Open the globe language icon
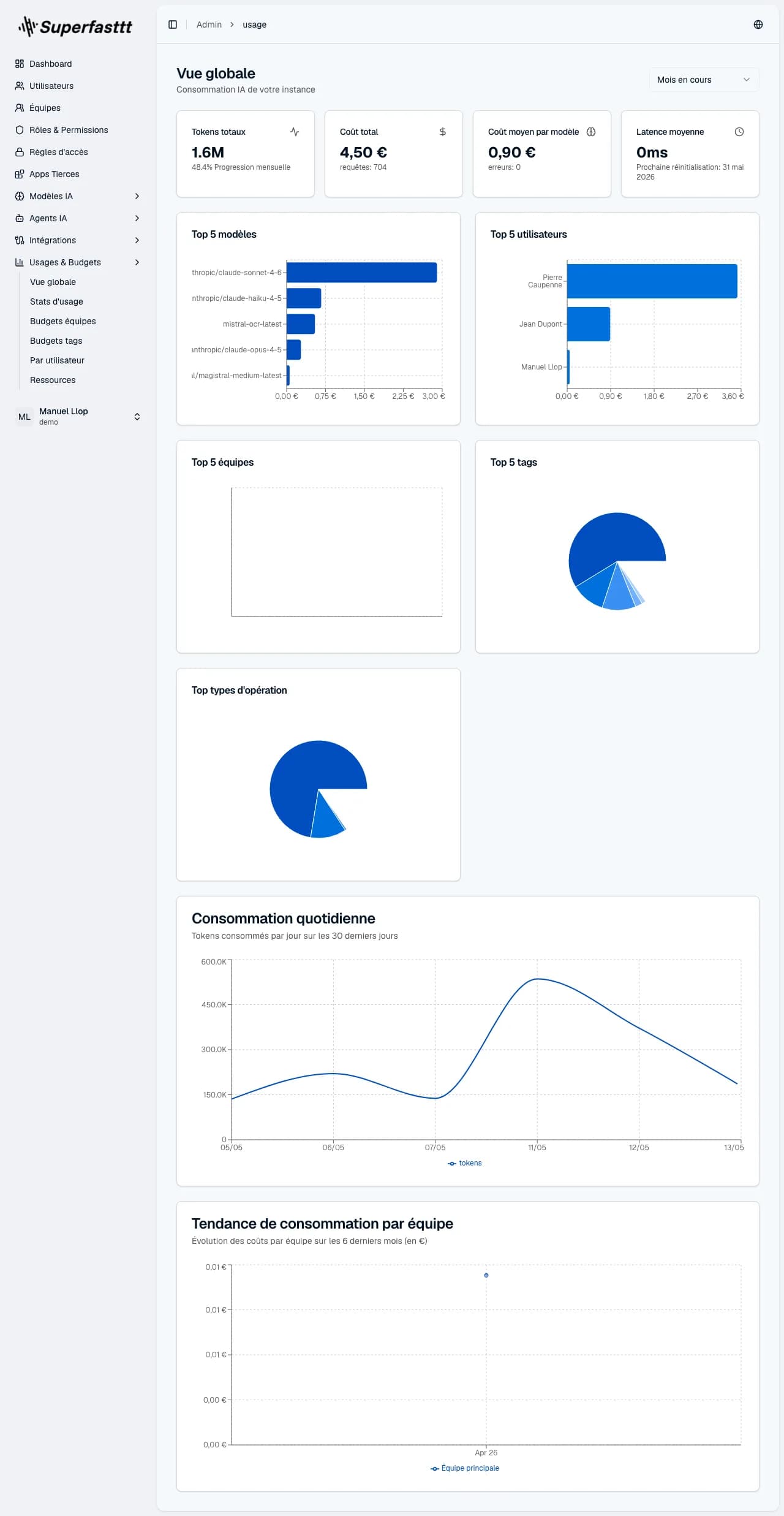The width and height of the screenshot is (784, 1516). click(758, 25)
